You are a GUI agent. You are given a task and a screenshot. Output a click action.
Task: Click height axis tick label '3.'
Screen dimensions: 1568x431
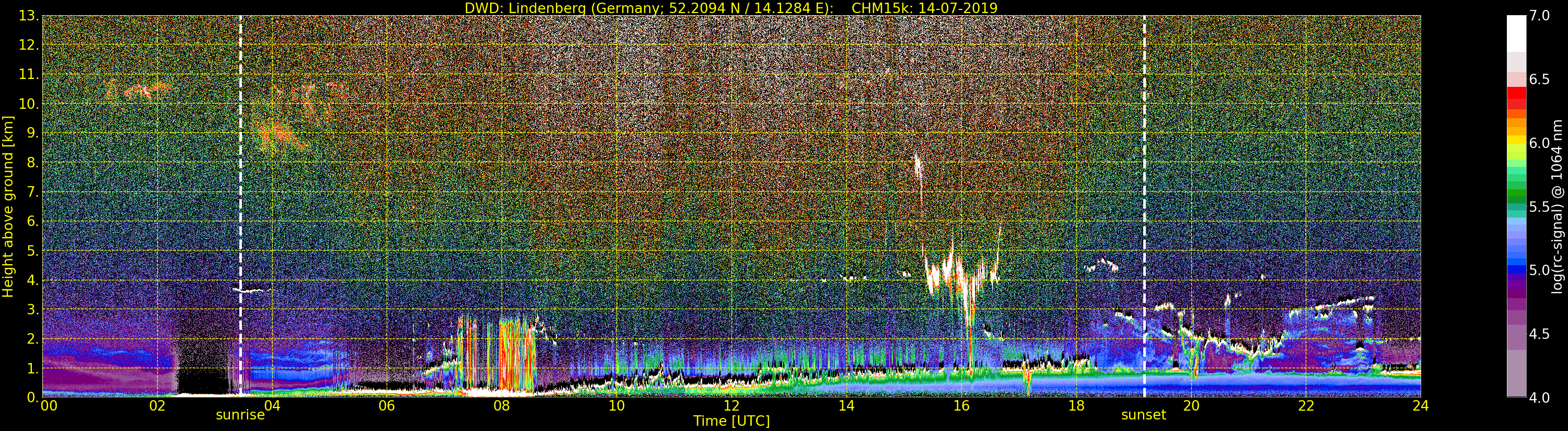[32, 309]
